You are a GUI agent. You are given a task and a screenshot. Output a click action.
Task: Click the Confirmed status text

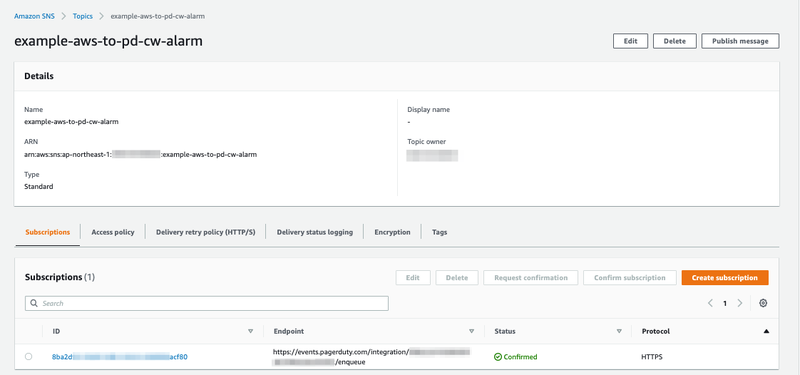[520, 357]
